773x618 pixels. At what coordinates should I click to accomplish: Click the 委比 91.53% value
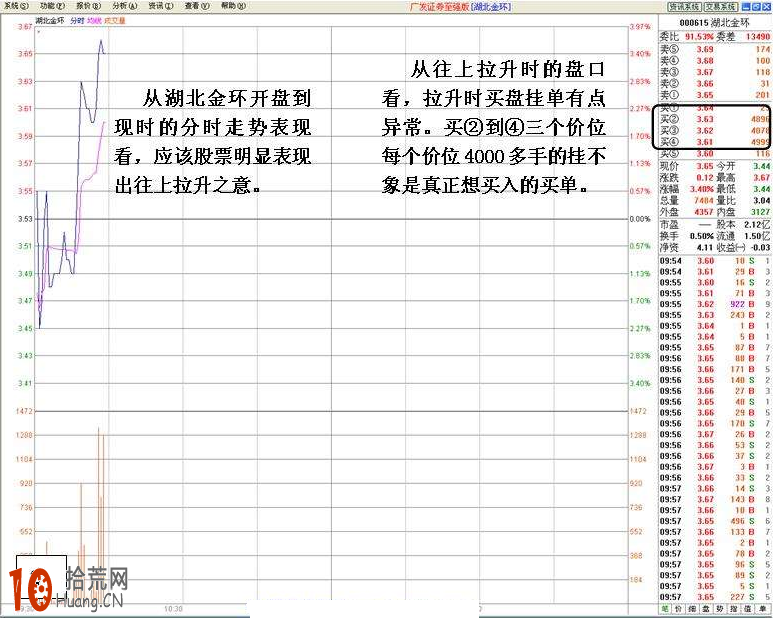(x=699, y=36)
